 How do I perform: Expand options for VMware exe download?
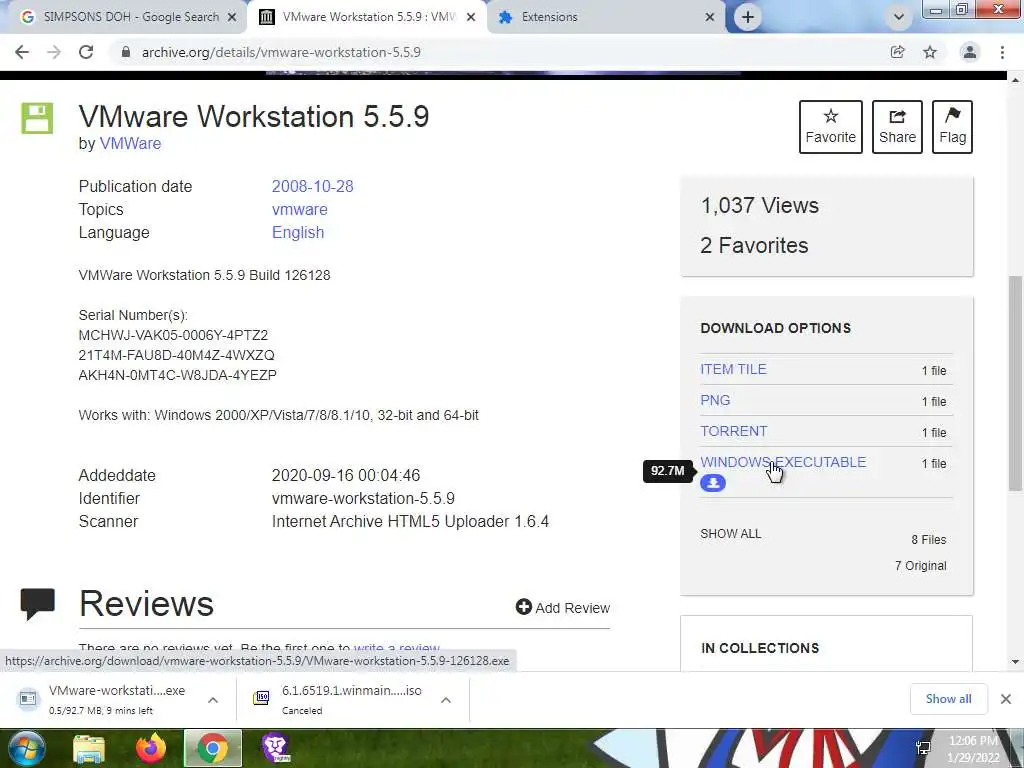pos(213,699)
